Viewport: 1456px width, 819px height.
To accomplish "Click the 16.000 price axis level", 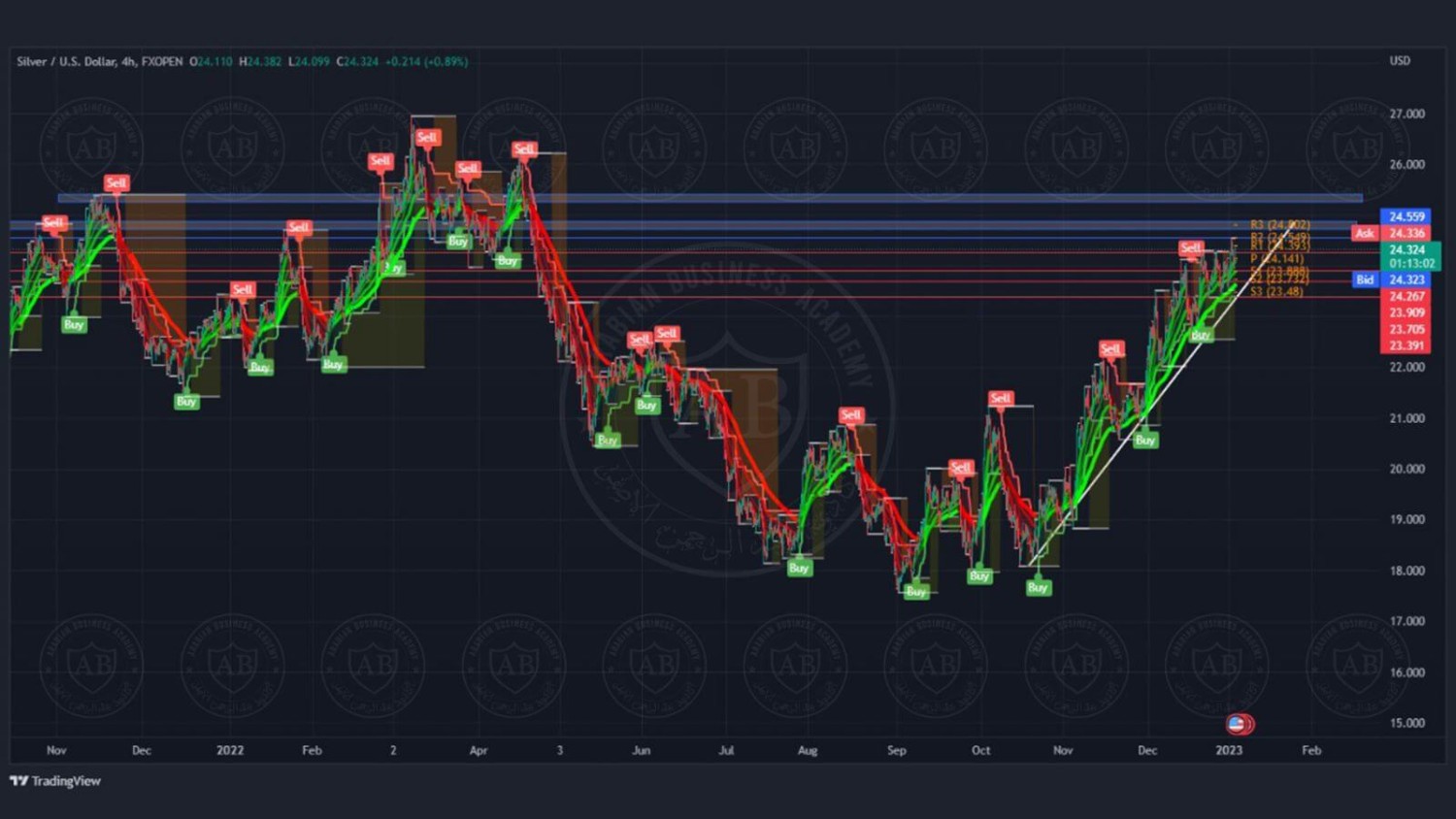I will (1406, 672).
